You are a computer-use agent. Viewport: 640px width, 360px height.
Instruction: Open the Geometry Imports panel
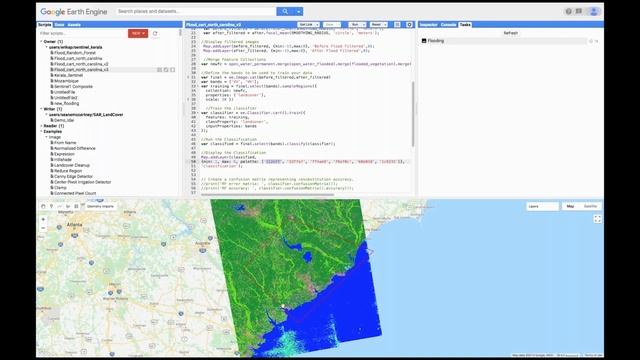coord(100,207)
